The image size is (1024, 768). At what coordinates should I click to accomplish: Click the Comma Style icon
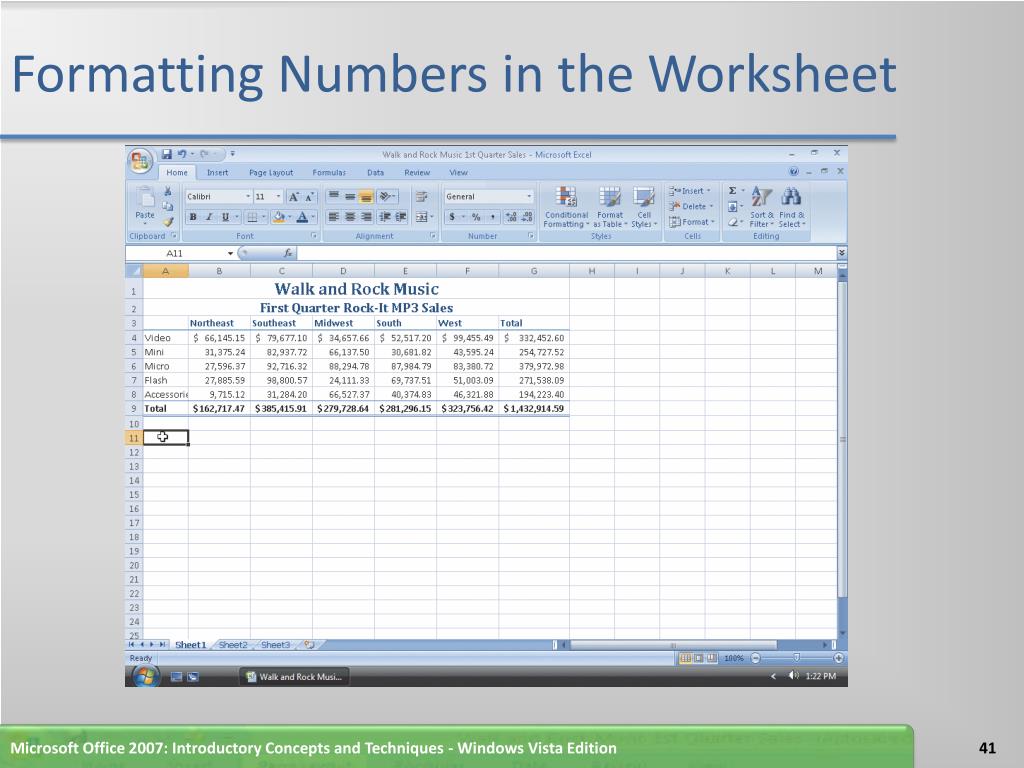click(492, 217)
